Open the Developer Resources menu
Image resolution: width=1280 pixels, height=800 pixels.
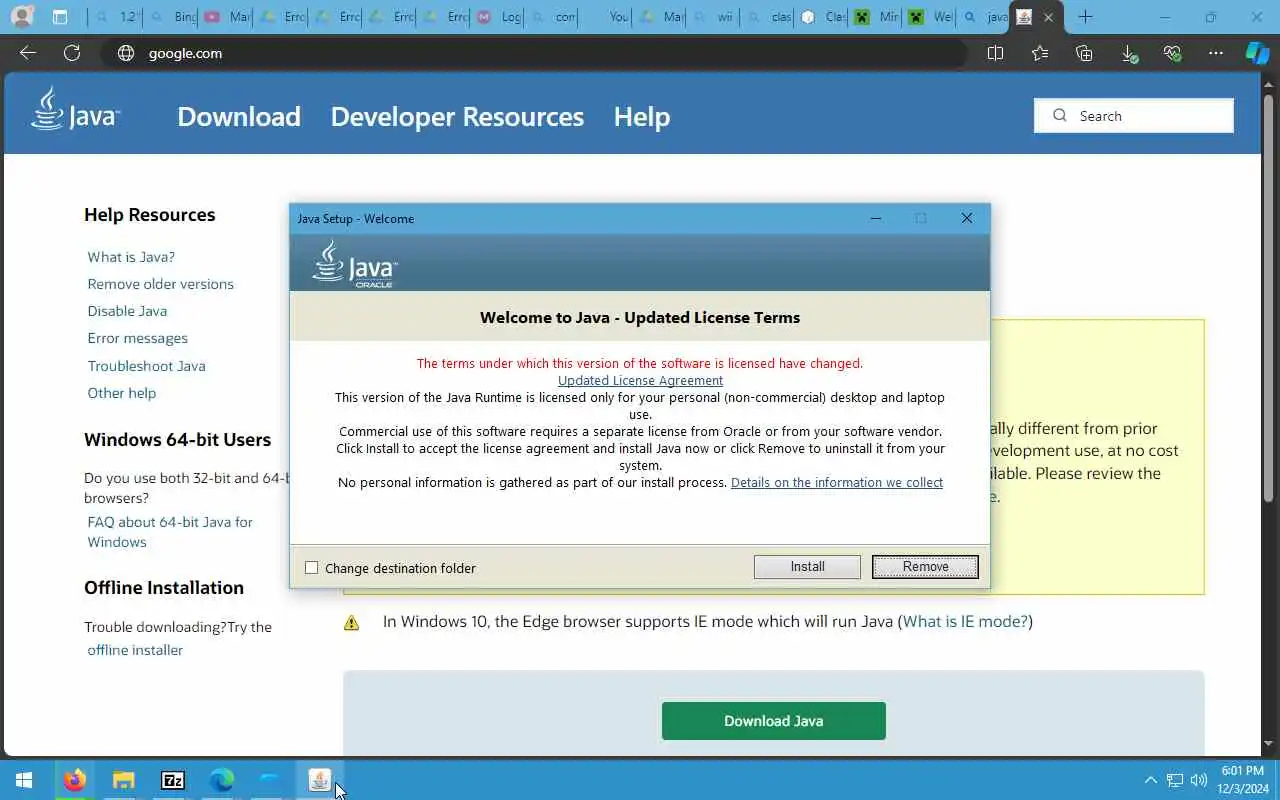click(457, 116)
